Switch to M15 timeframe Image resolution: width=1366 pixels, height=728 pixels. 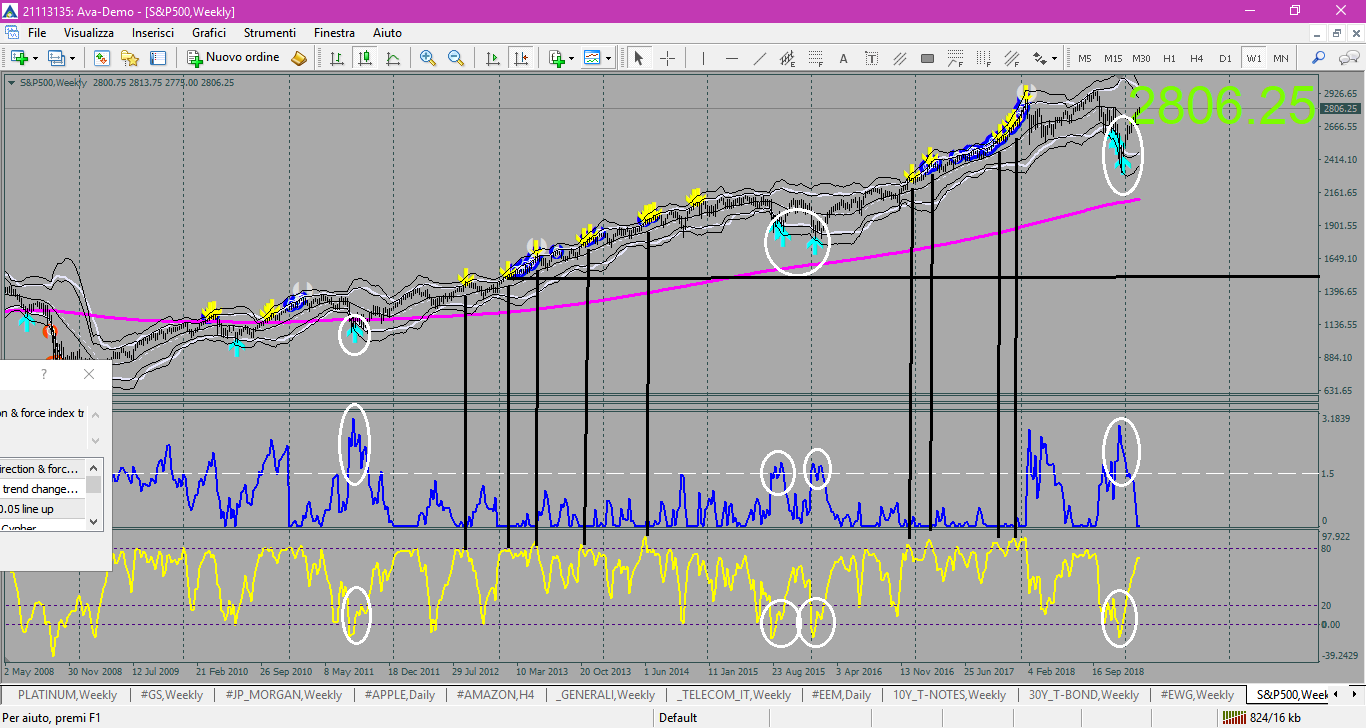coord(1113,59)
